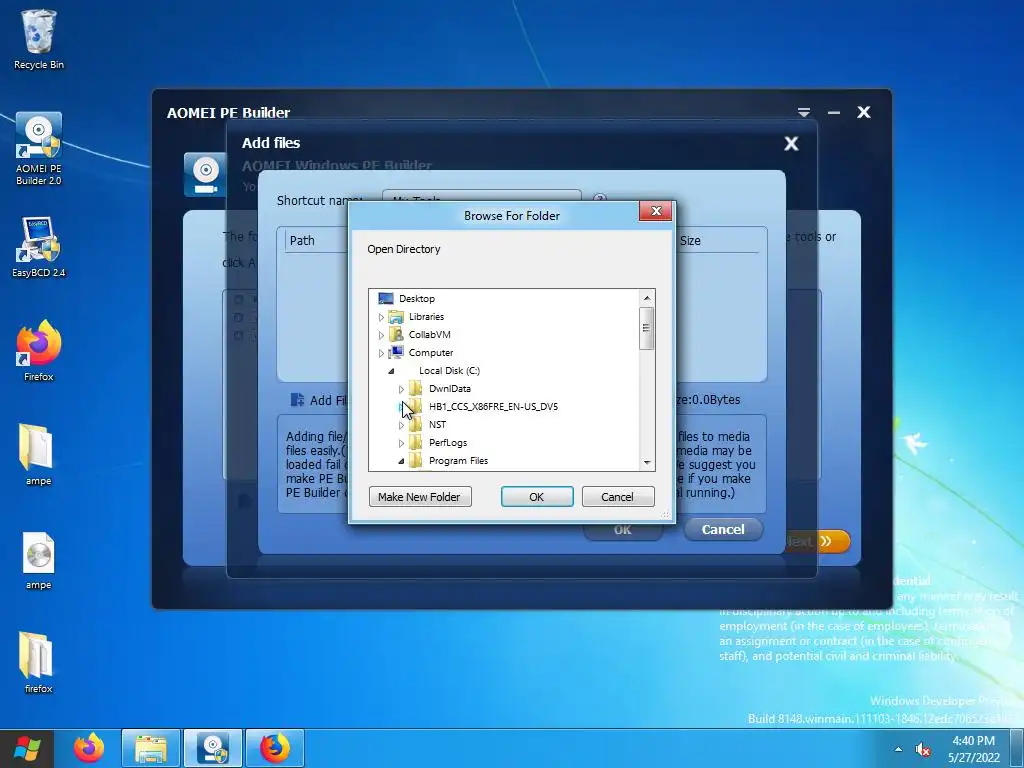Click the clock showing 4:40 PM
Screen dimensions: 1024x768
(974, 749)
